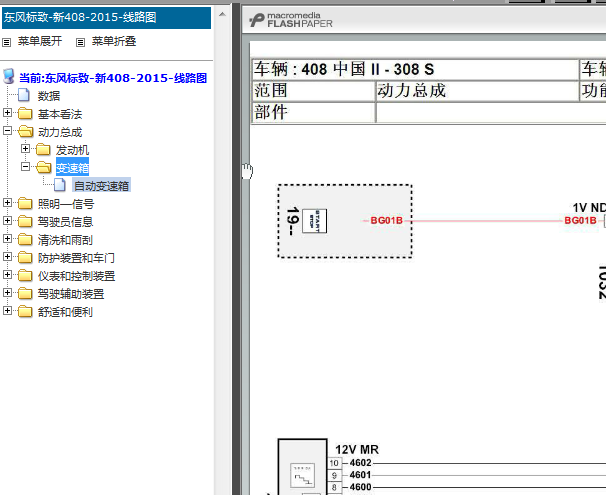Click the left red BG01B wire label

[386, 221]
